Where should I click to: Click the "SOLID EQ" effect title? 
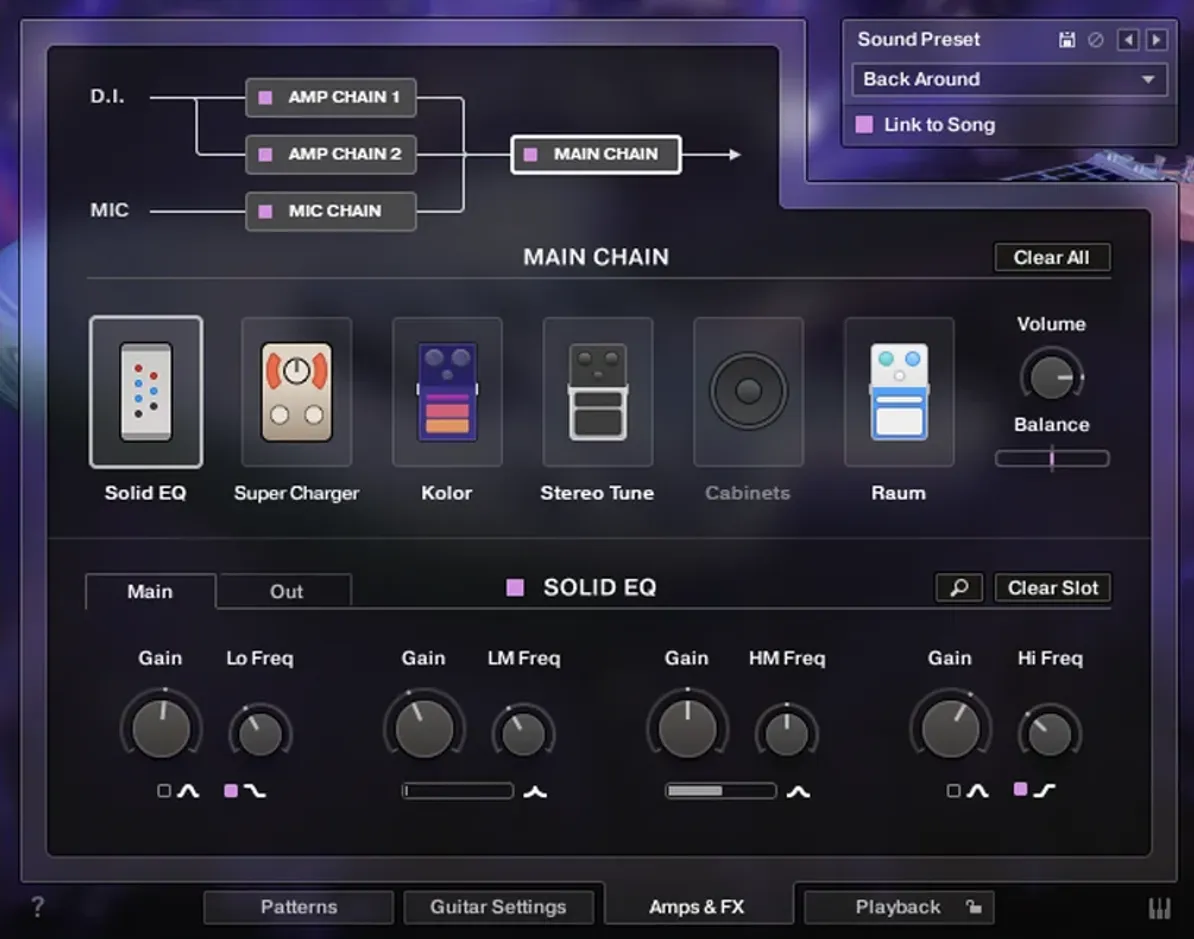pos(600,587)
